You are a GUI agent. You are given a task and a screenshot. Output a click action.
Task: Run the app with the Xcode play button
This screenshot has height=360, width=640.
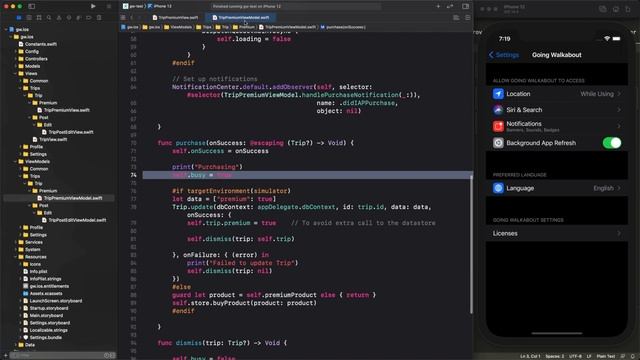(x=93, y=6)
